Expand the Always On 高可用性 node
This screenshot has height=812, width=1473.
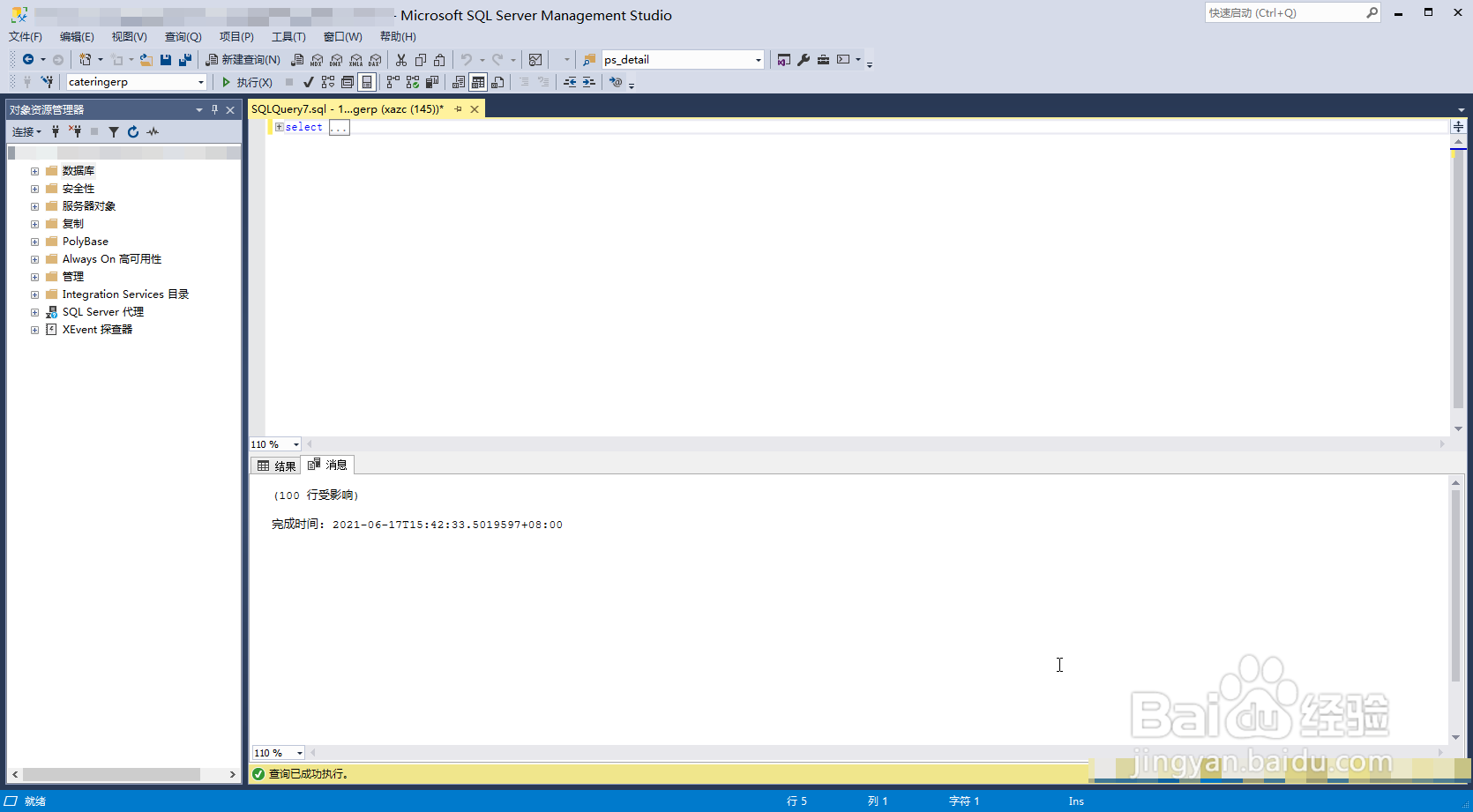34,259
